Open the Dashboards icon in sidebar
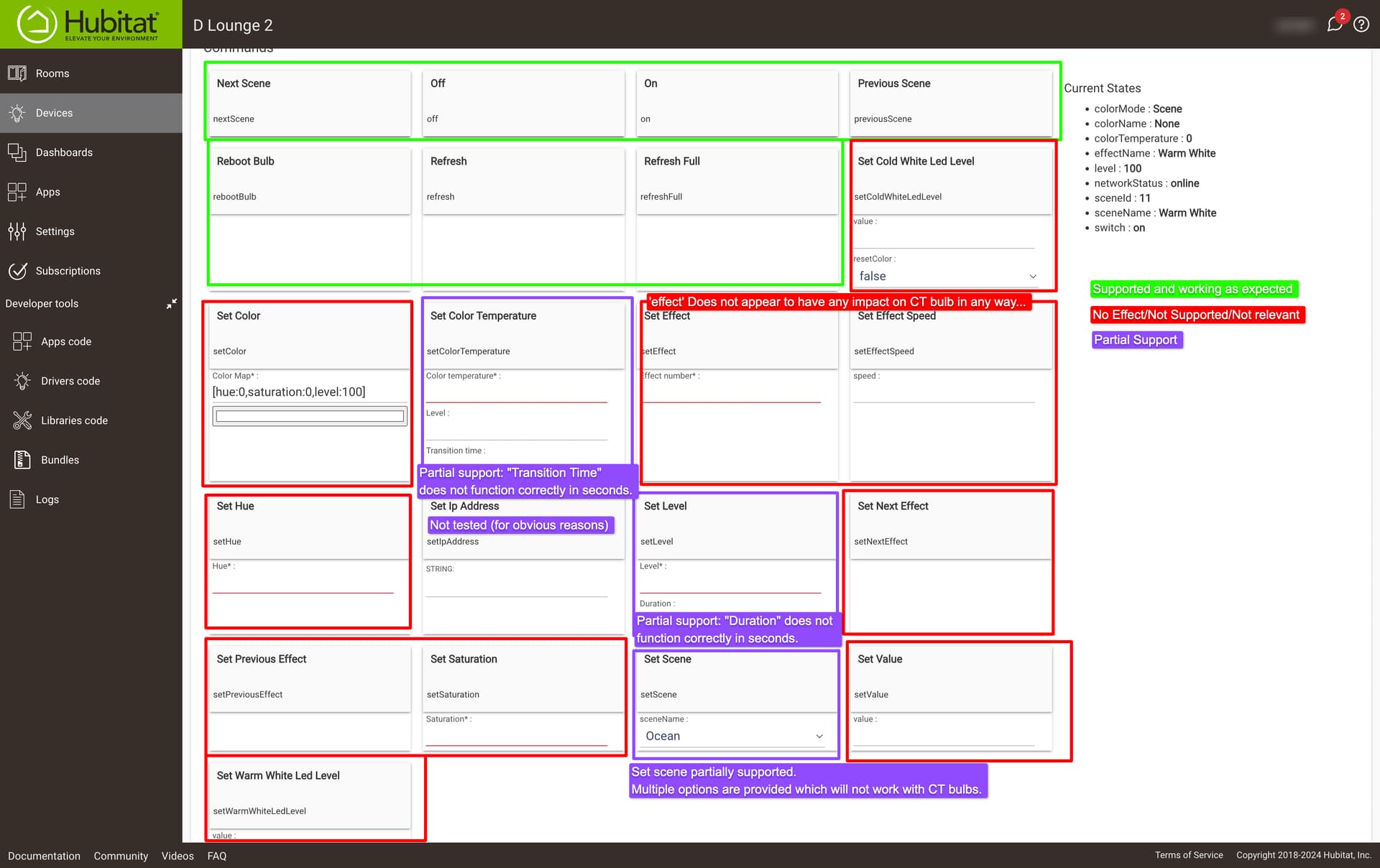1380x868 pixels. pyautogui.click(x=17, y=152)
